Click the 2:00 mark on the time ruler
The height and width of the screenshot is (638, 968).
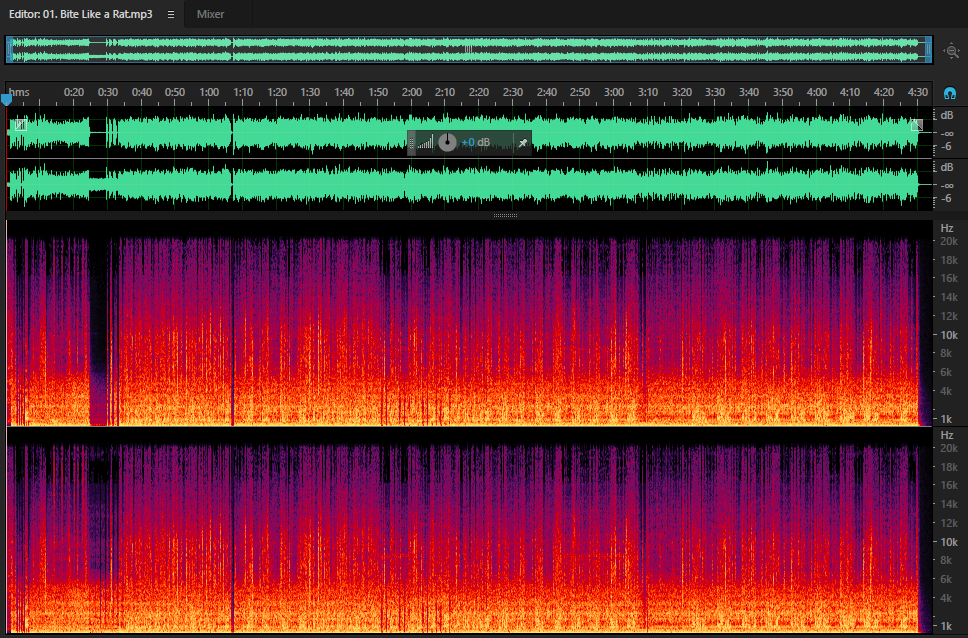(411, 92)
